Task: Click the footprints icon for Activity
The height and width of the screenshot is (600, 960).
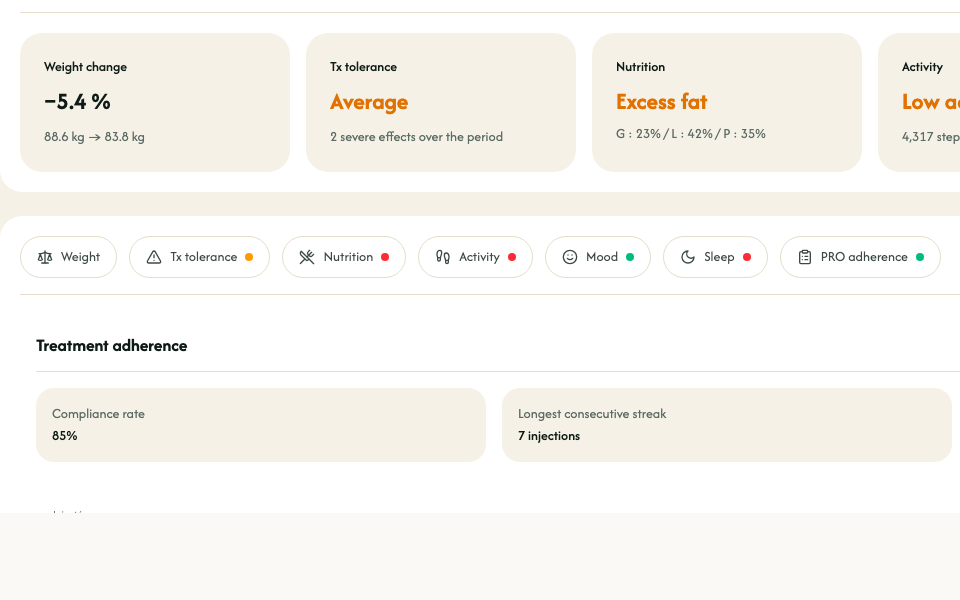Action: tap(443, 257)
